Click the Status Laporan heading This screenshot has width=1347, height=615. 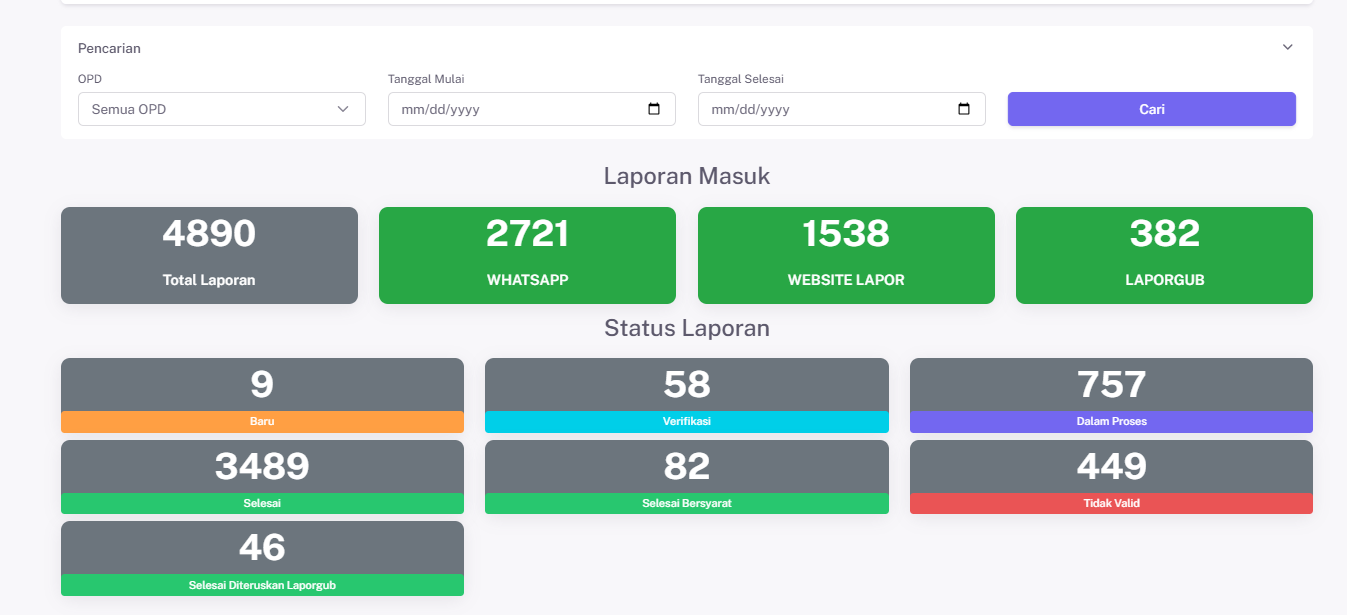[x=687, y=328]
